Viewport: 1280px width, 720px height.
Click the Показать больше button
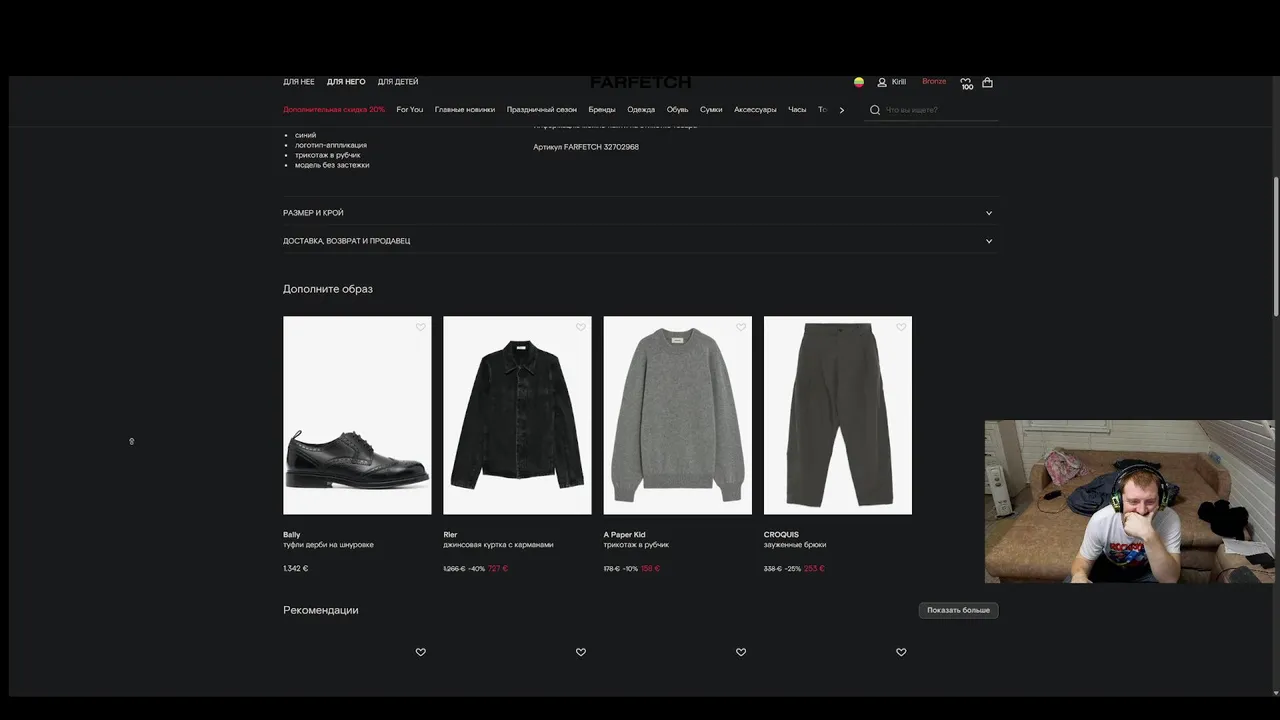coord(958,610)
